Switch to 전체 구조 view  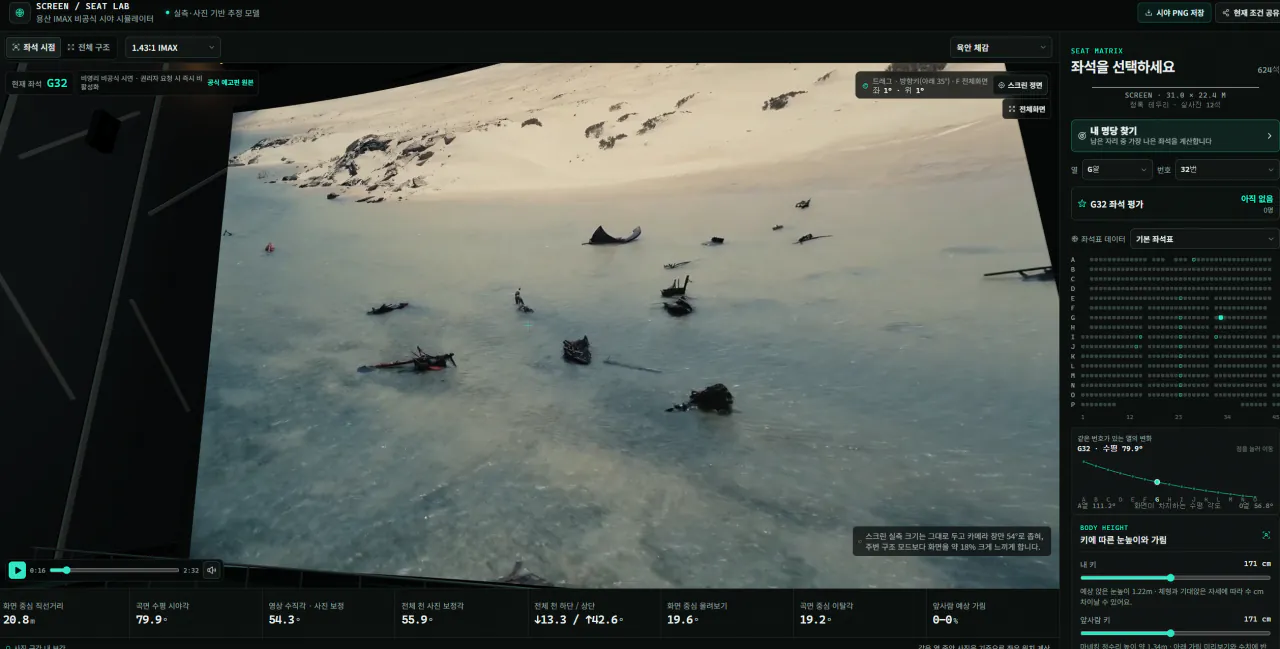(89, 47)
